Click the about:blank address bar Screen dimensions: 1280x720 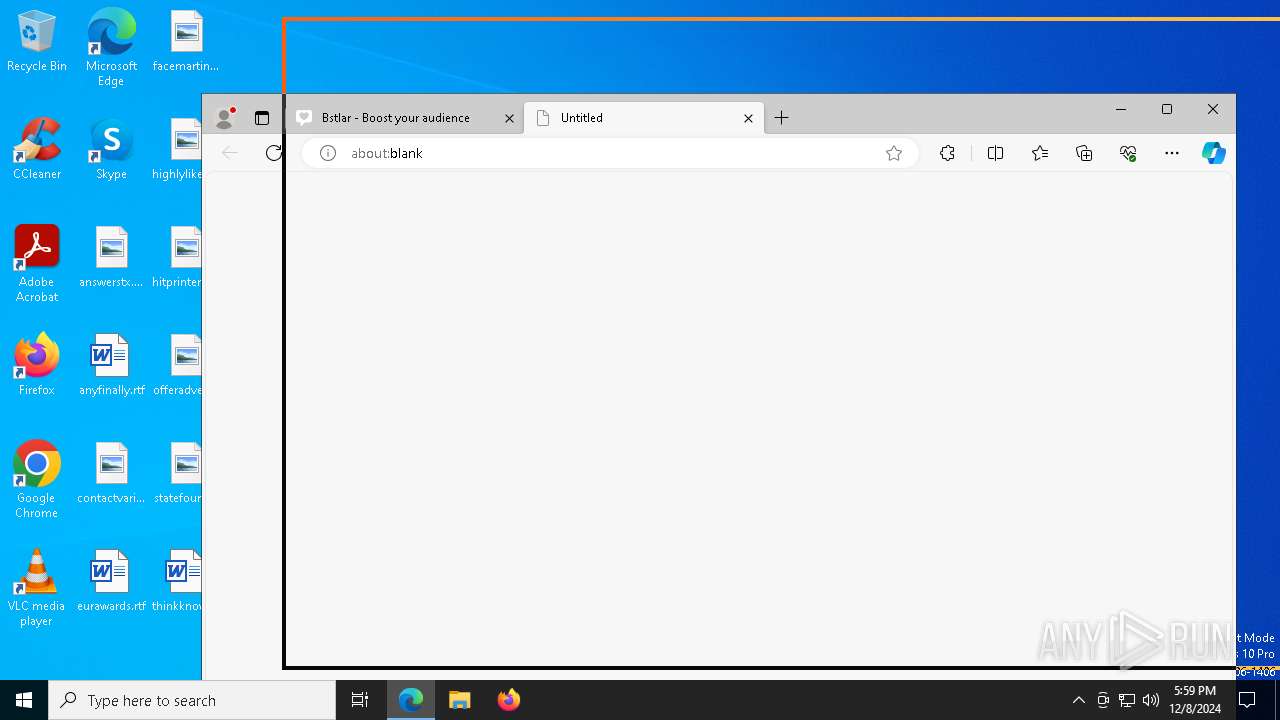[610, 153]
